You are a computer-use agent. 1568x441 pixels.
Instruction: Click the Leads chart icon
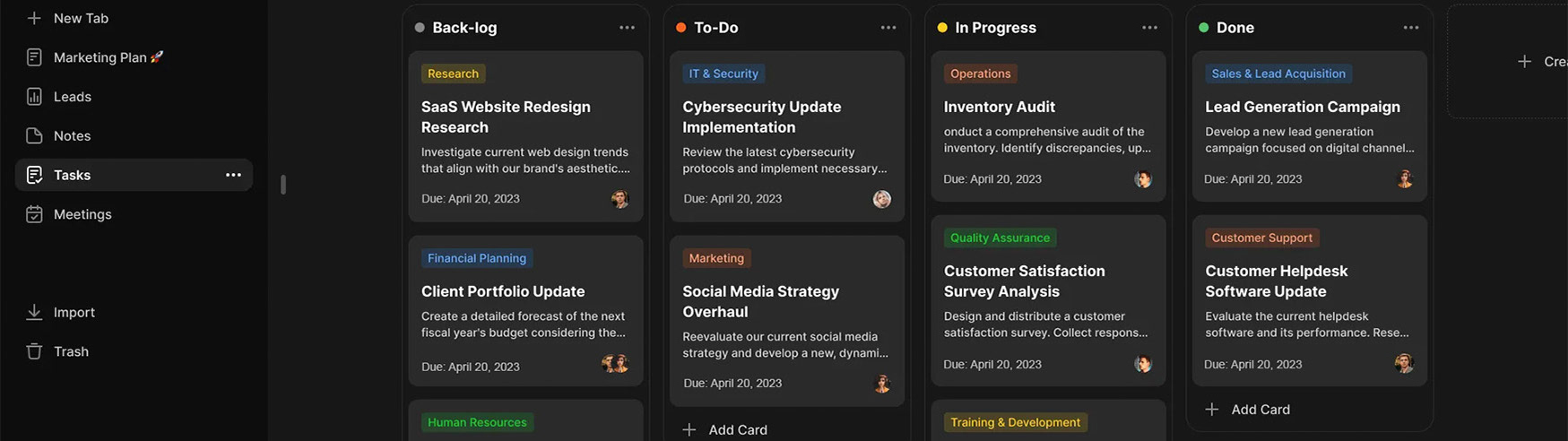(34, 97)
